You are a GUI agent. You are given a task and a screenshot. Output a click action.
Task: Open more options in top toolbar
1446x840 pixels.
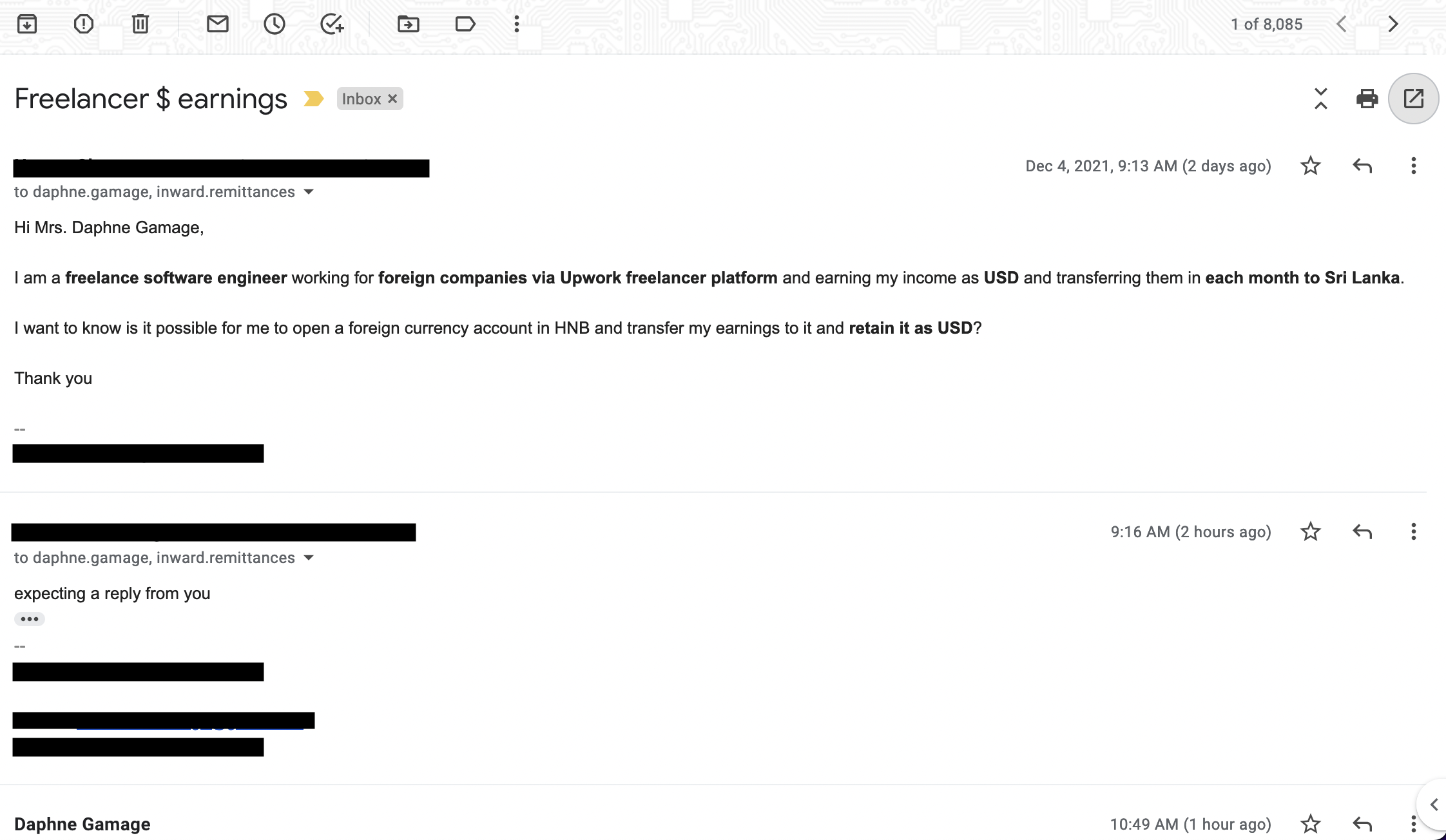coord(517,24)
